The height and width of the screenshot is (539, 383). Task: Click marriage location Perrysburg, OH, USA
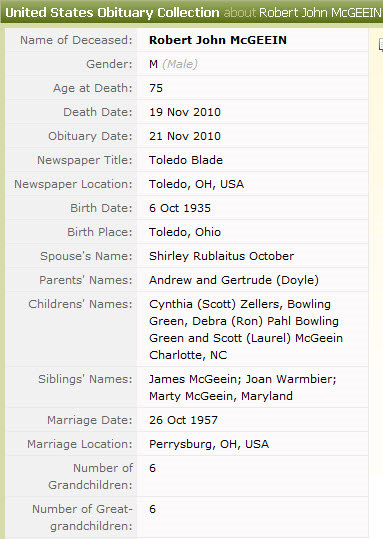point(209,444)
